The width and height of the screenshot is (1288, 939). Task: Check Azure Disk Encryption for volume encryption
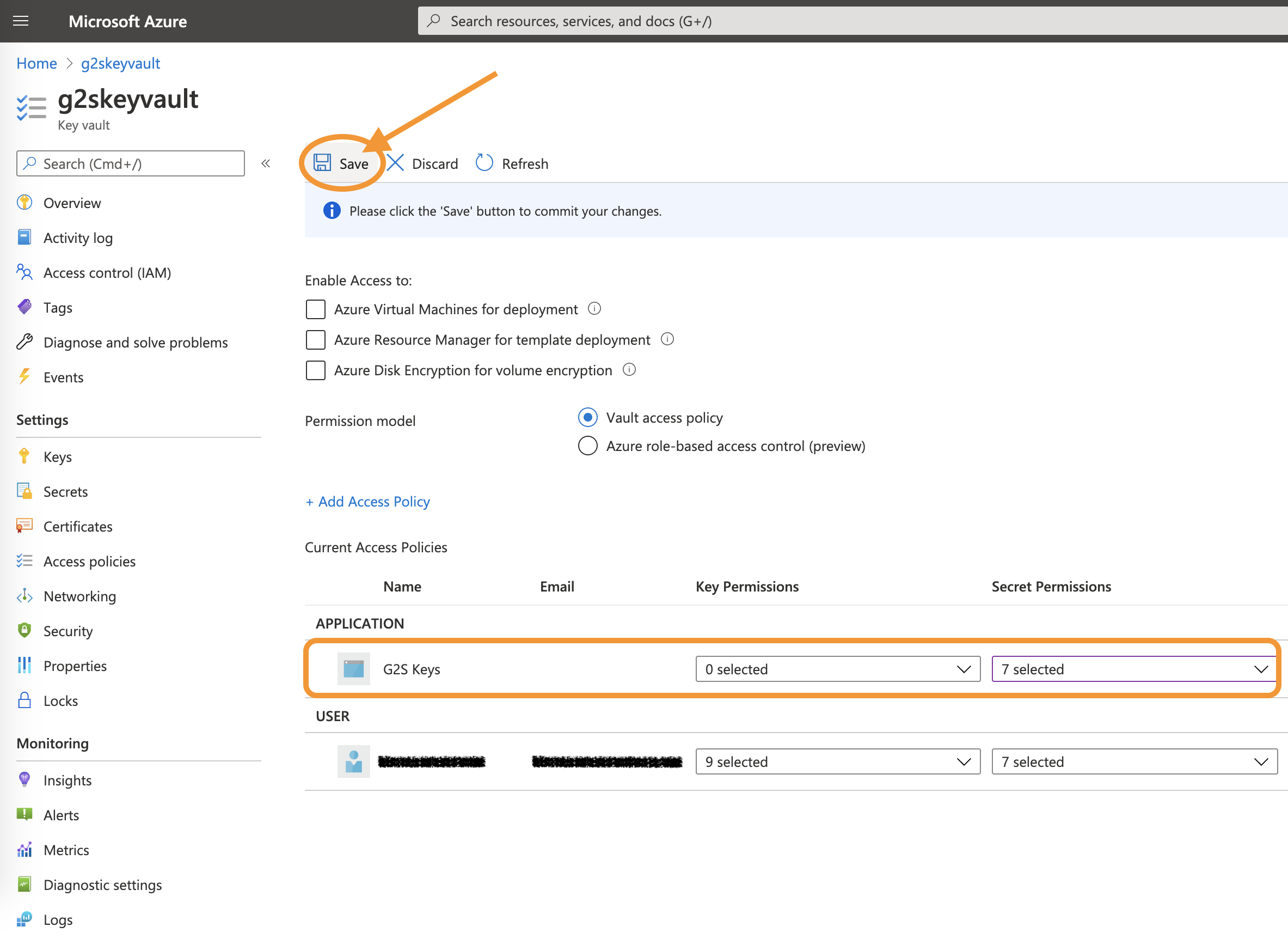tap(315, 370)
